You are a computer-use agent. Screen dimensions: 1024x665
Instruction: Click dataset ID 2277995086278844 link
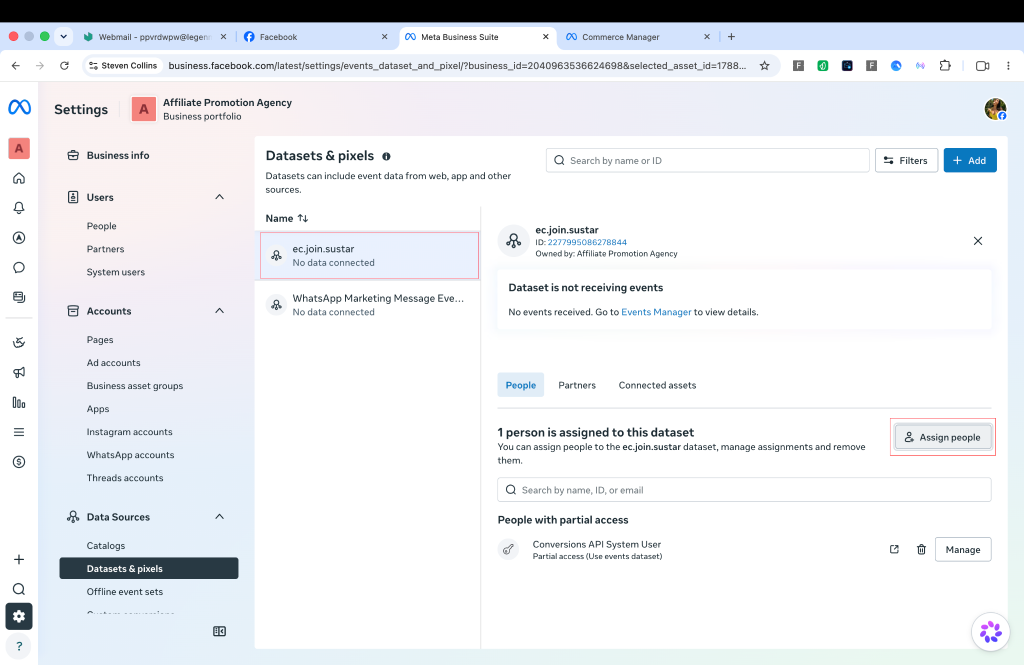pyautogui.click(x=586, y=242)
